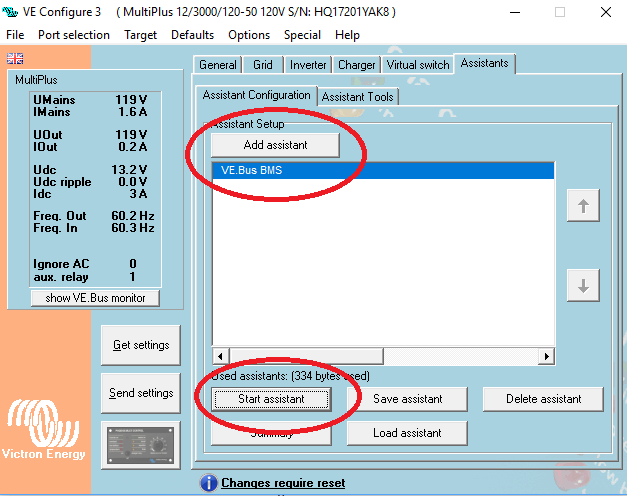Click the Get settings button
This screenshot has width=627, height=496.
point(141,345)
